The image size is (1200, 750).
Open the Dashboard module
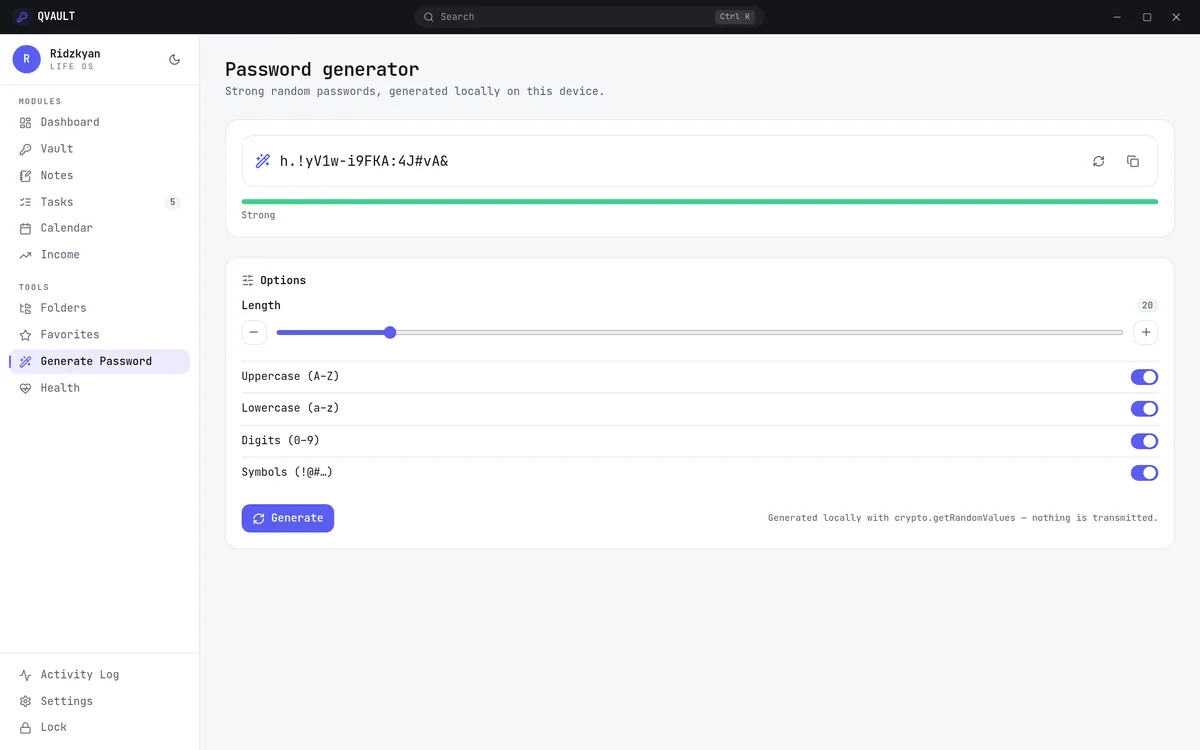coord(70,122)
